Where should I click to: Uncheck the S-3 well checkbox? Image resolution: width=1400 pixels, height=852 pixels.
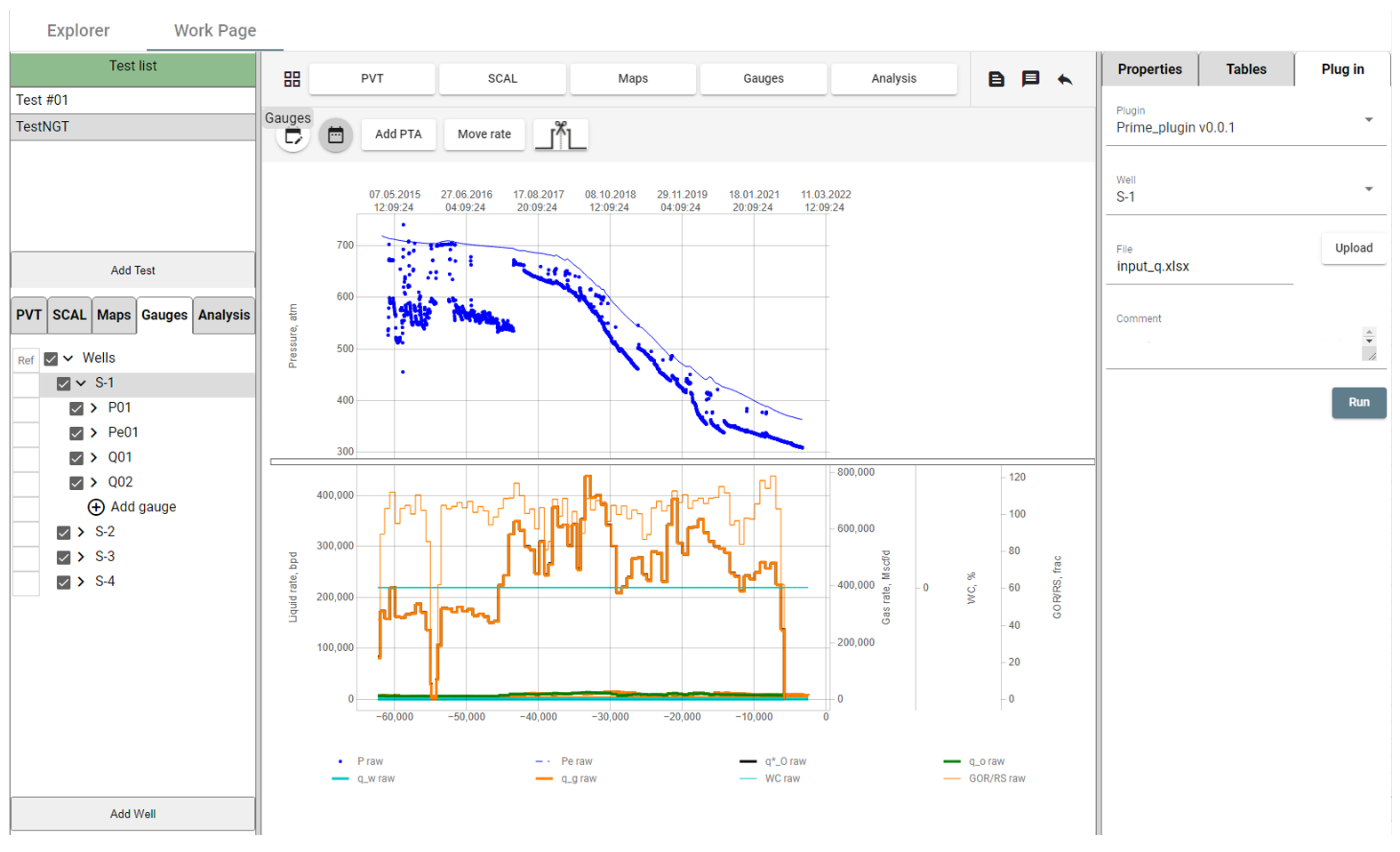63,558
